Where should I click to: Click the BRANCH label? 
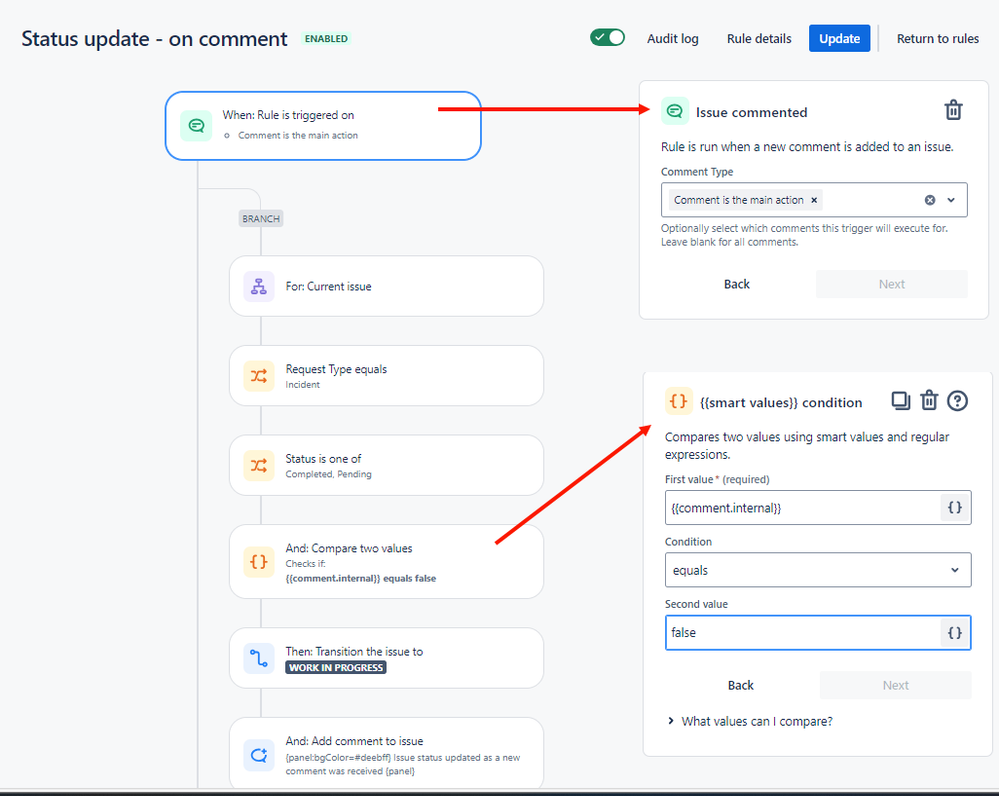(261, 219)
